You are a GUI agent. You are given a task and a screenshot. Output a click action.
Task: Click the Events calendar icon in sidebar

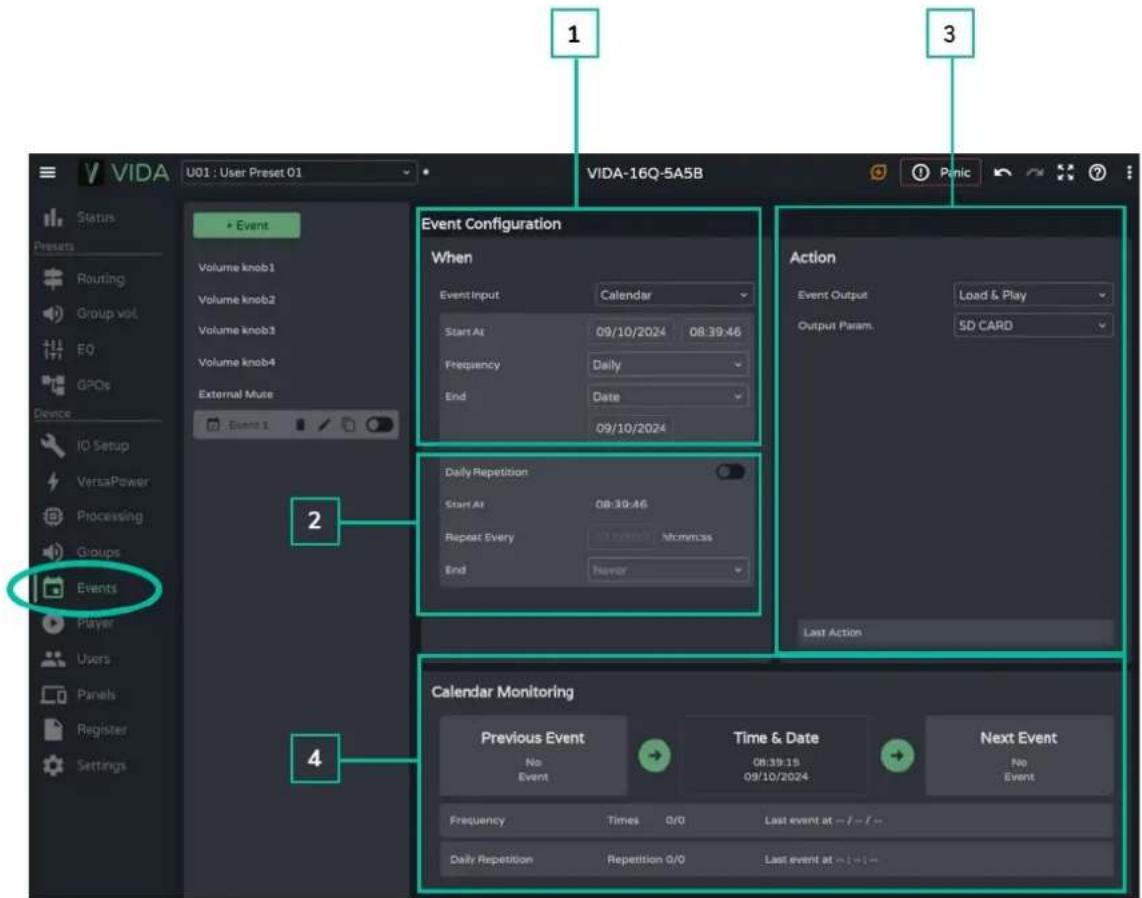click(x=53, y=588)
